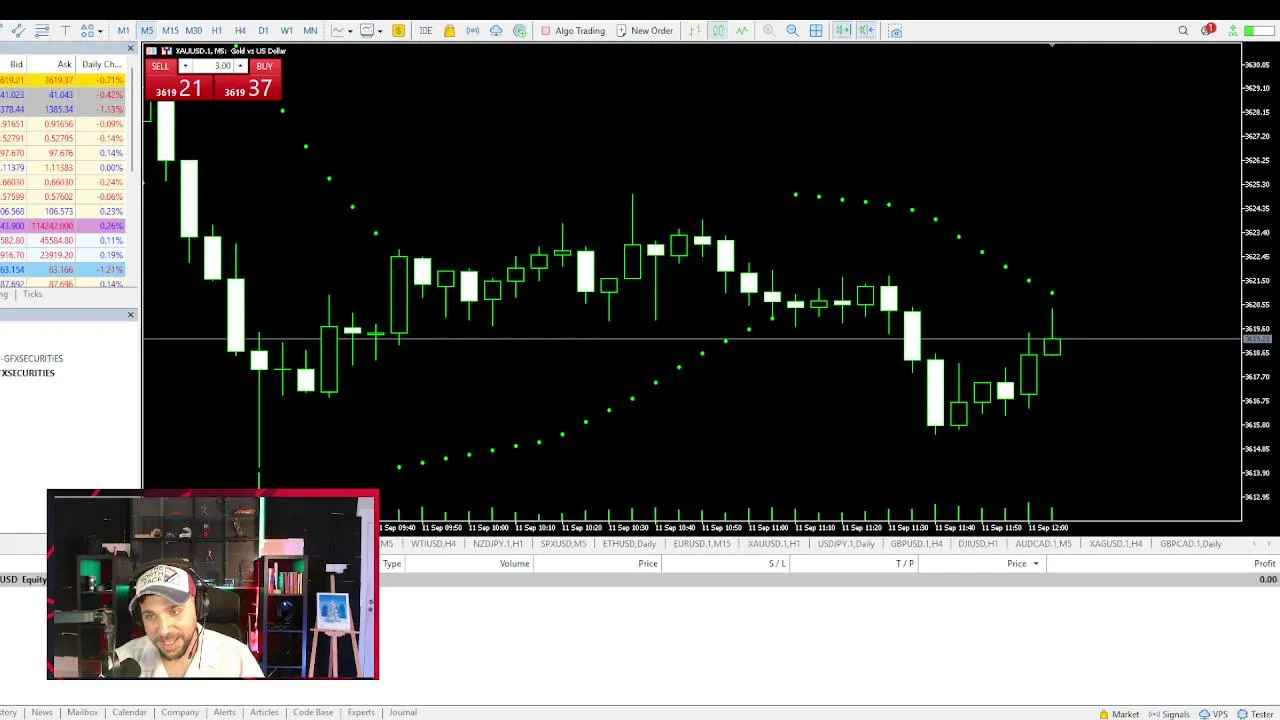This screenshot has width=1280, height=720.
Task: Click the SELL button on one-click panel
Action: click(x=160, y=67)
